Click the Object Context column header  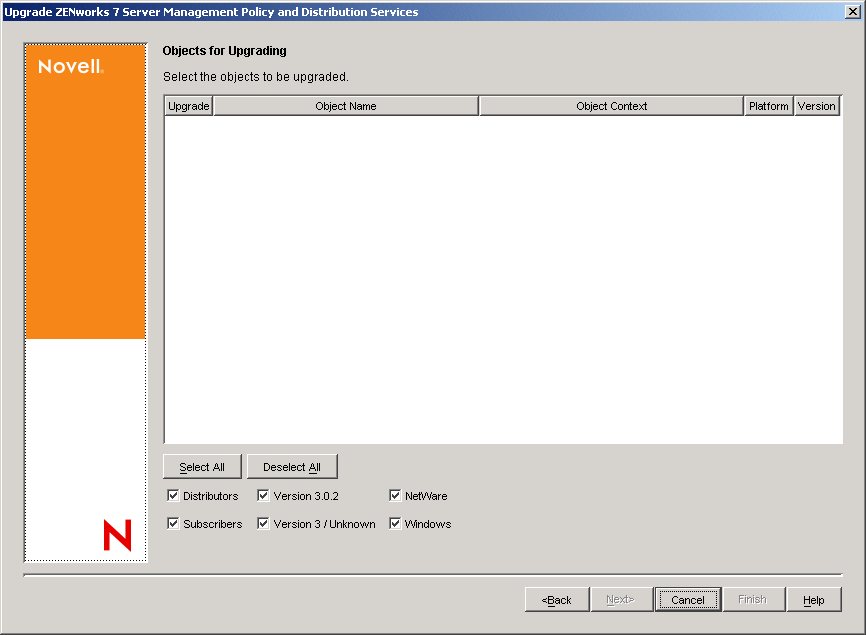pyautogui.click(x=611, y=106)
